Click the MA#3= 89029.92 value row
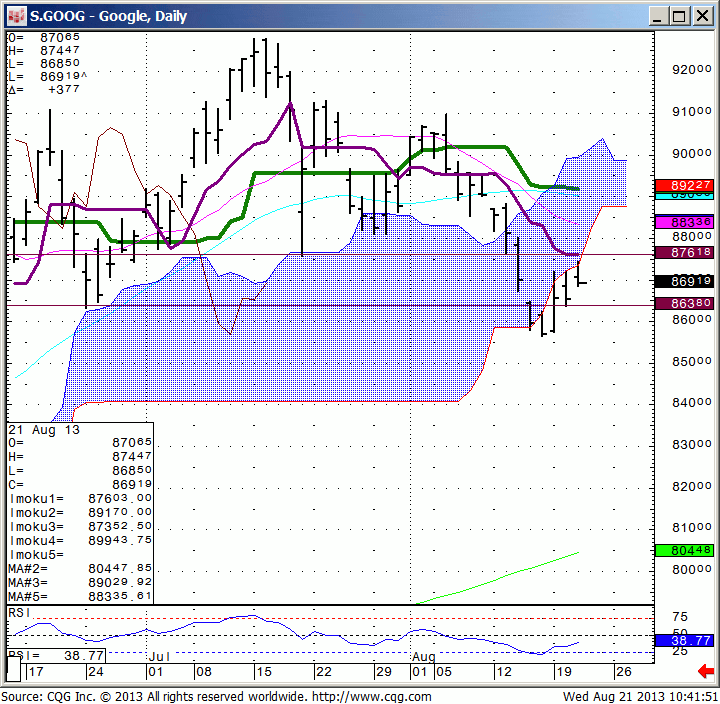The height and width of the screenshot is (704, 720). (x=80, y=582)
